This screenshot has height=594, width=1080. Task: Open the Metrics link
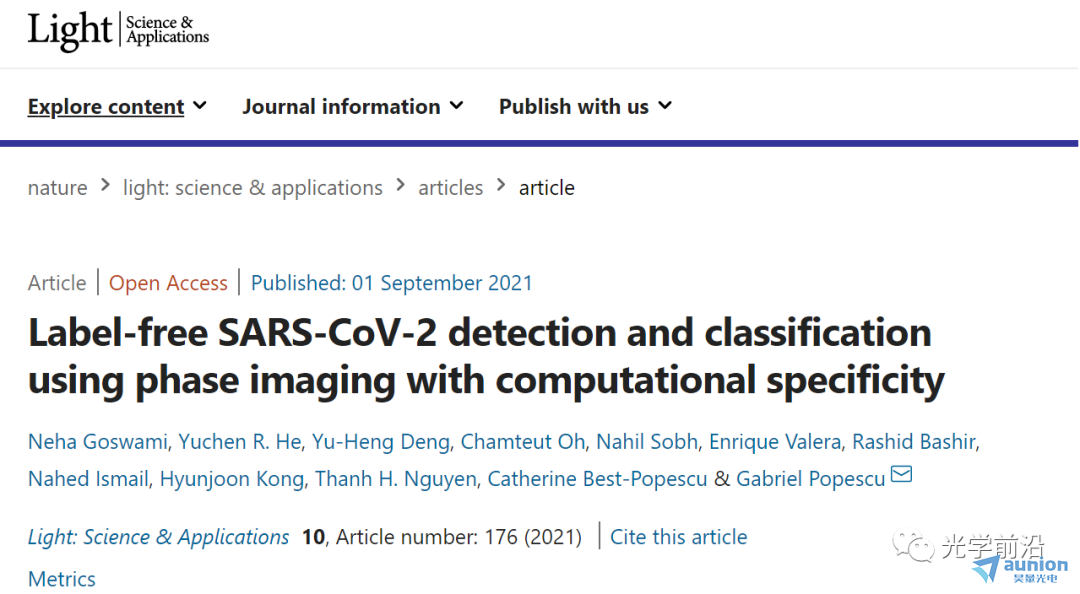tap(62, 579)
